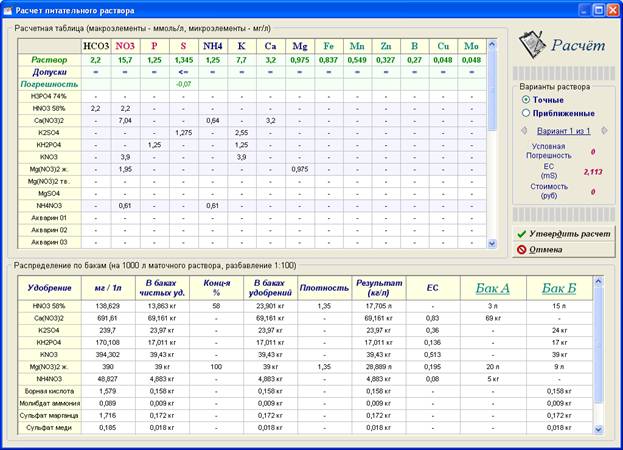Confirm with Утвердить расчет button
The height and width of the screenshot is (450, 623).
click(x=563, y=234)
